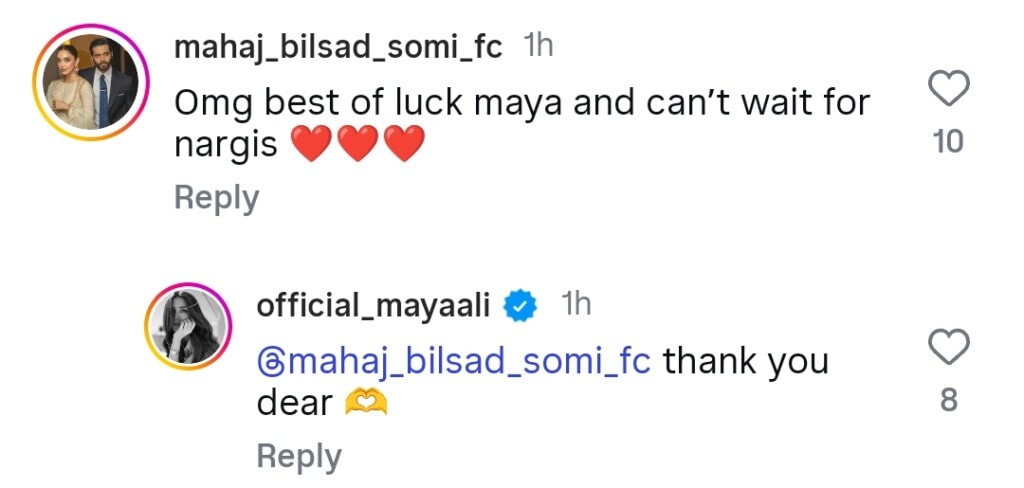The height and width of the screenshot is (488, 1024).
Task: Click the Threads icon before the mention
Action: [x=268, y=360]
